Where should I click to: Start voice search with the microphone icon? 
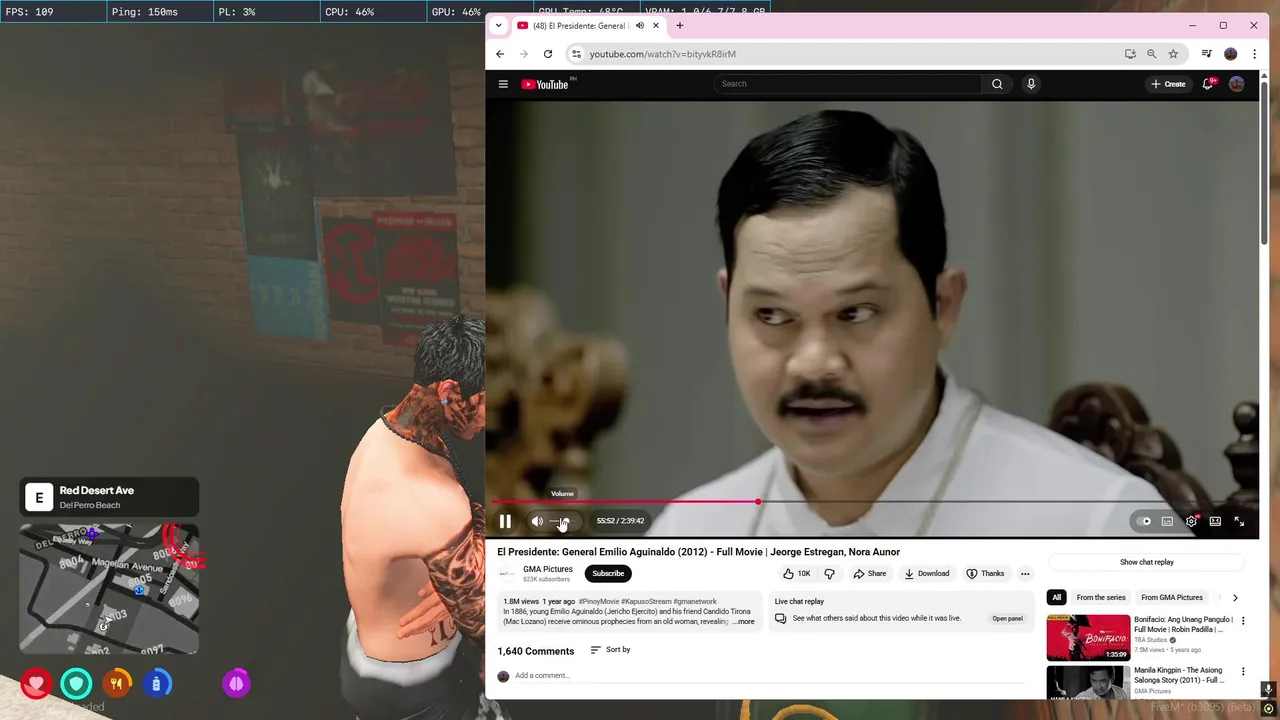click(1031, 84)
